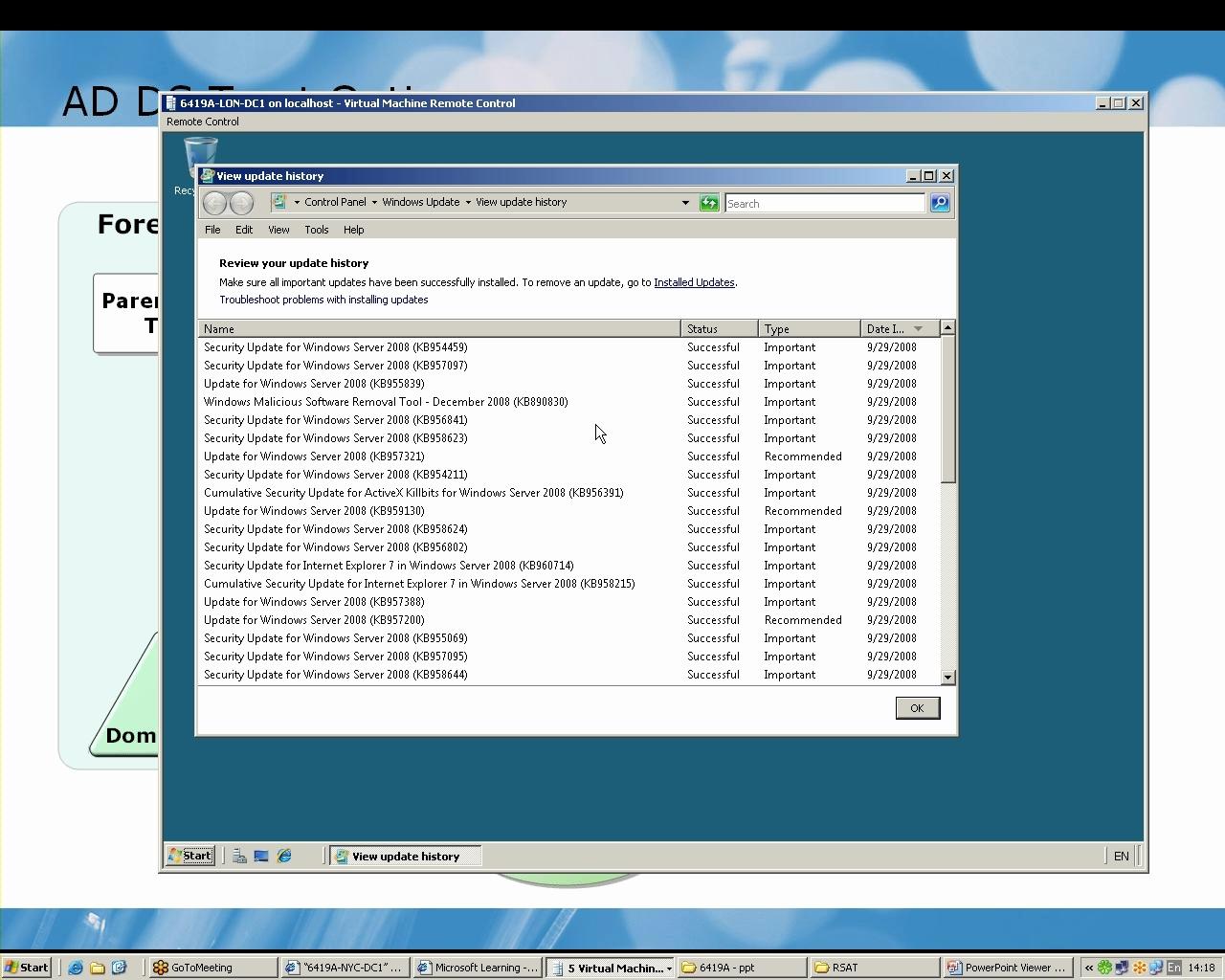Open the Edit menu
This screenshot has width=1225, height=980.
coord(244,230)
